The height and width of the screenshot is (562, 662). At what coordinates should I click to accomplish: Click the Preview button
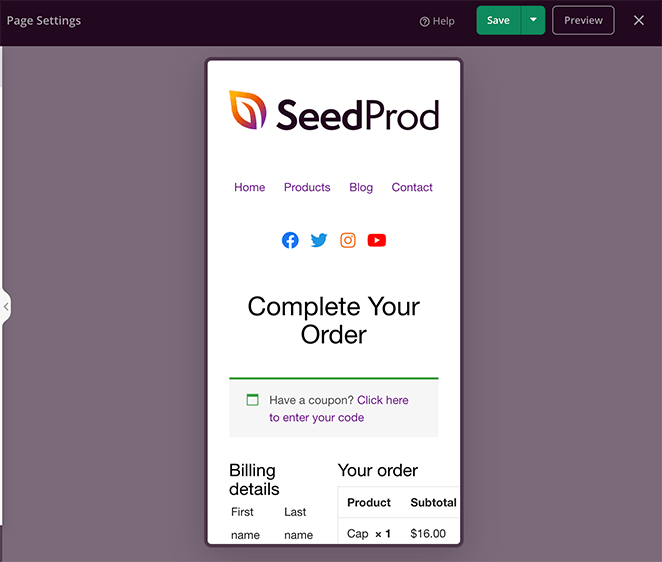(x=583, y=20)
